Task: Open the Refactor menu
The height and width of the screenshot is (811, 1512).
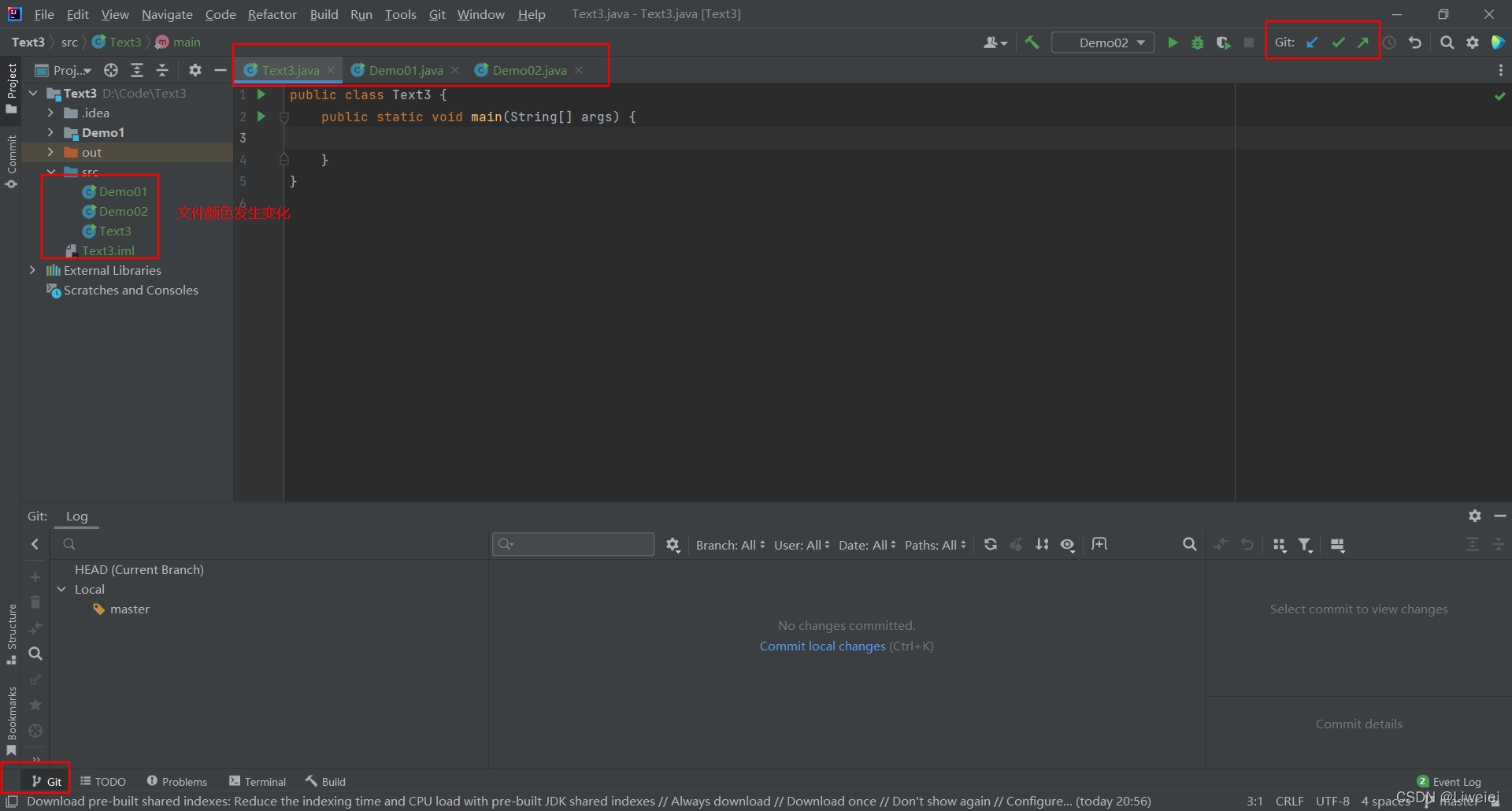Action: pyautogui.click(x=272, y=14)
